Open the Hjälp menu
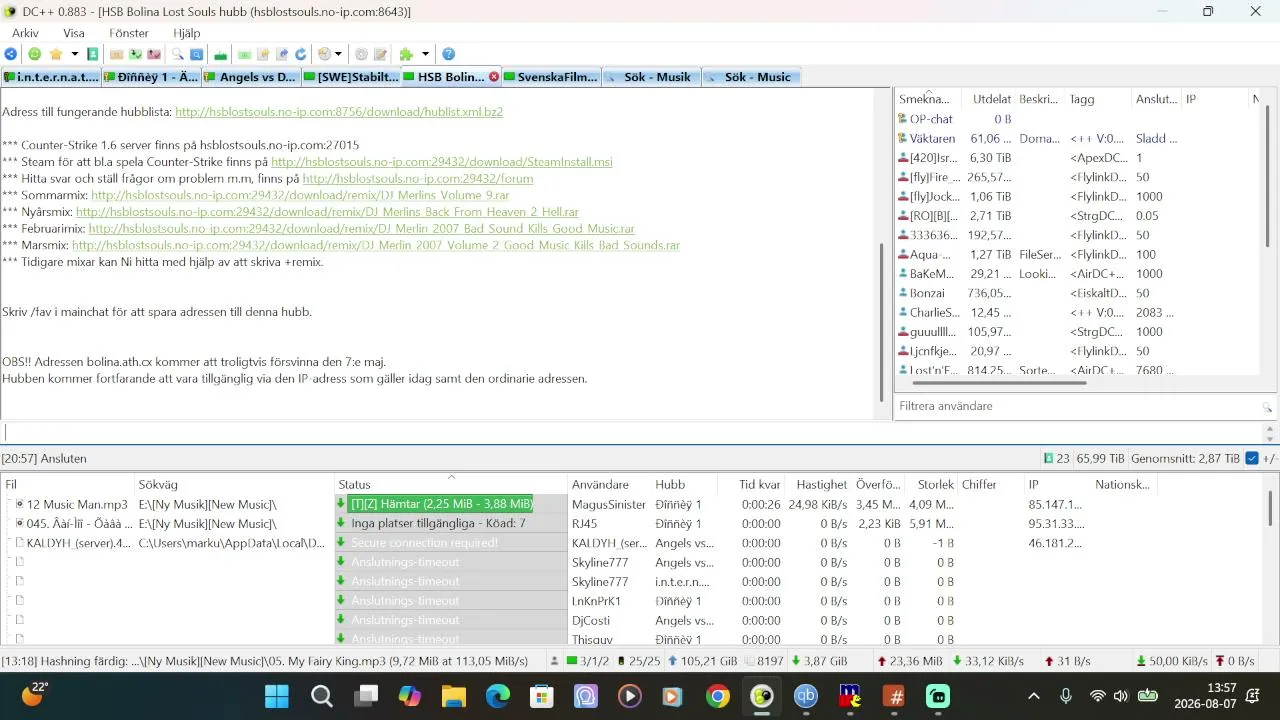This screenshot has height=720, width=1280. (186, 33)
